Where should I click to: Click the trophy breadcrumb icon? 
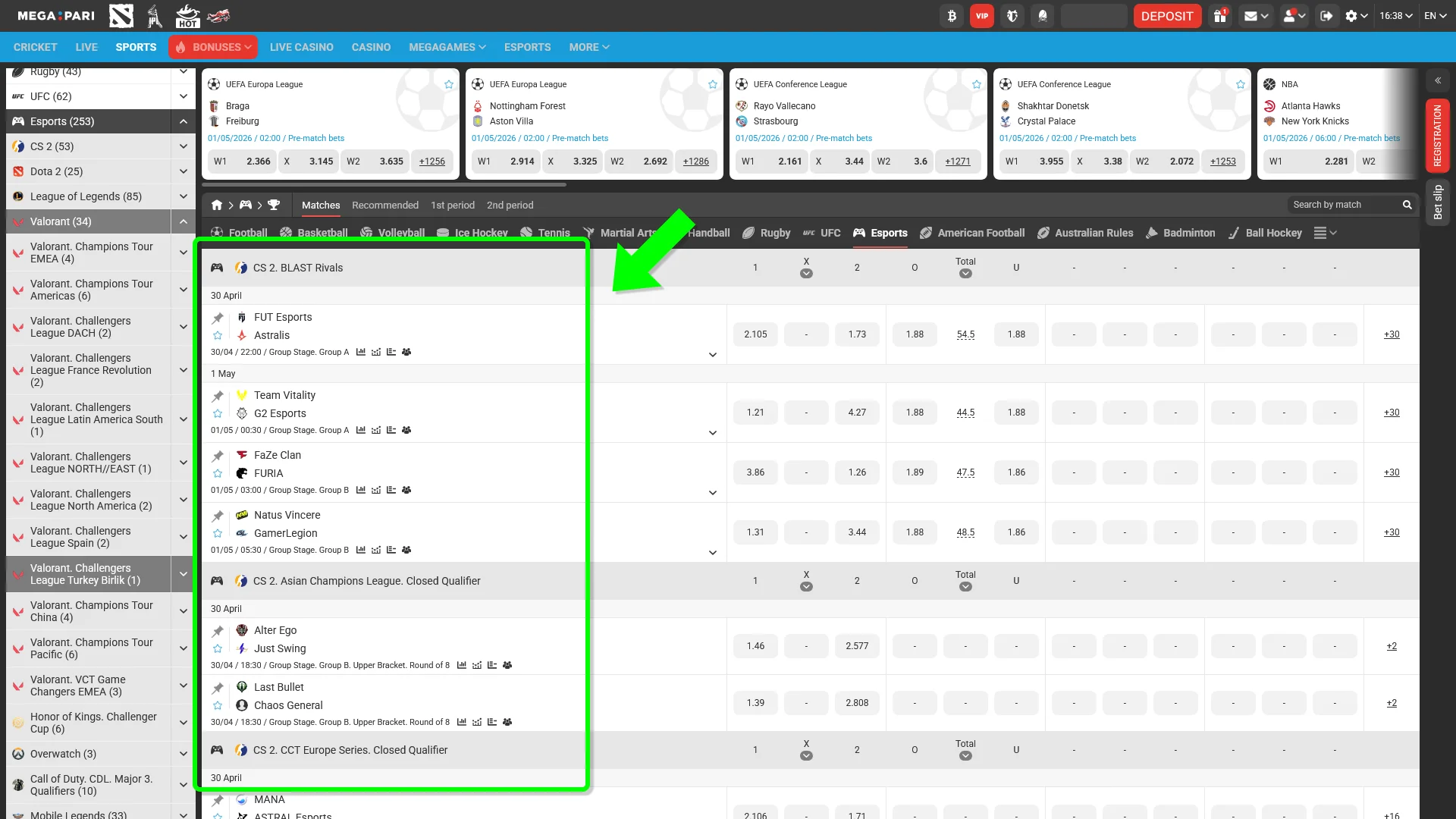coord(274,205)
